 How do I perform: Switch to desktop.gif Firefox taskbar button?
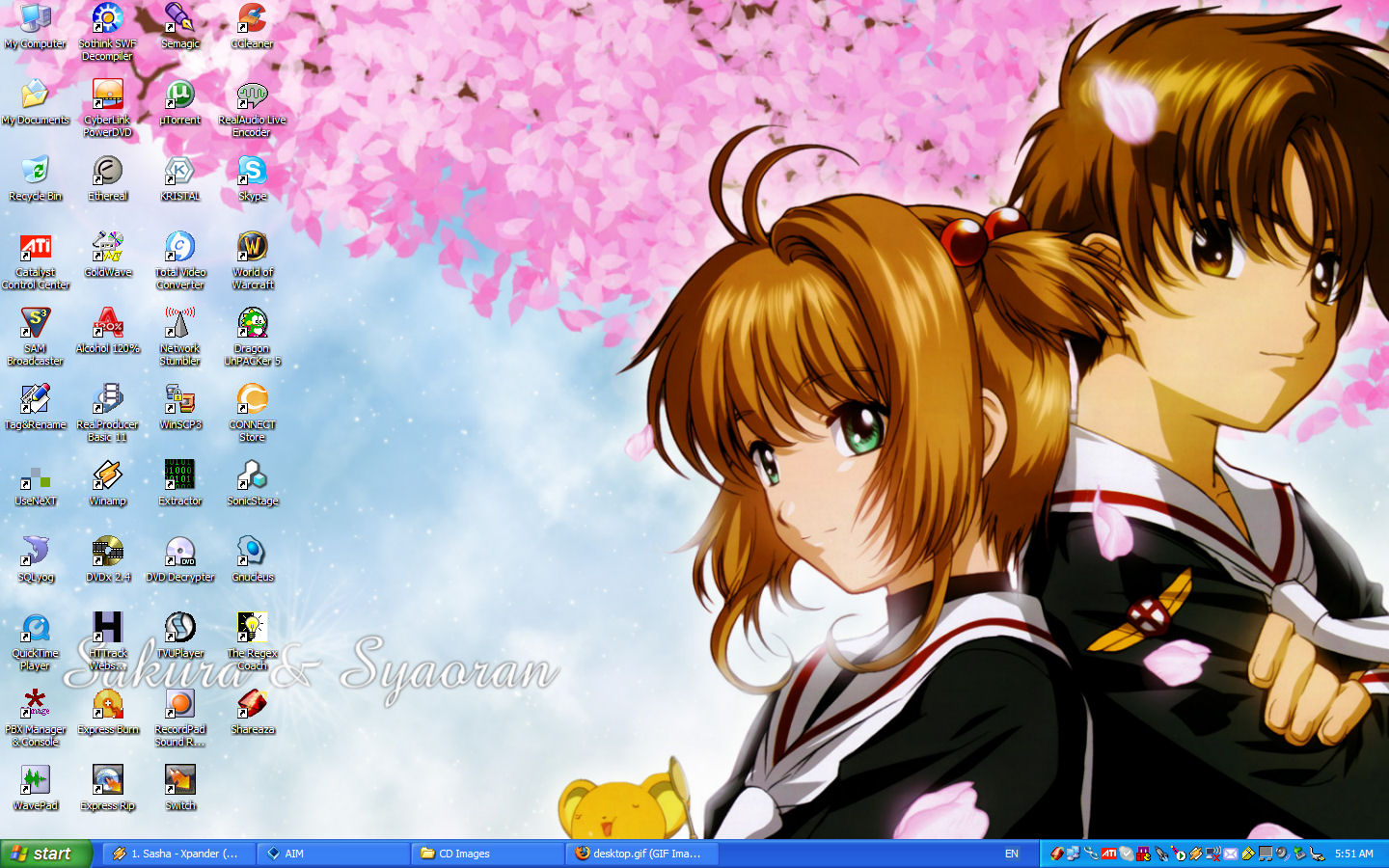pos(641,854)
